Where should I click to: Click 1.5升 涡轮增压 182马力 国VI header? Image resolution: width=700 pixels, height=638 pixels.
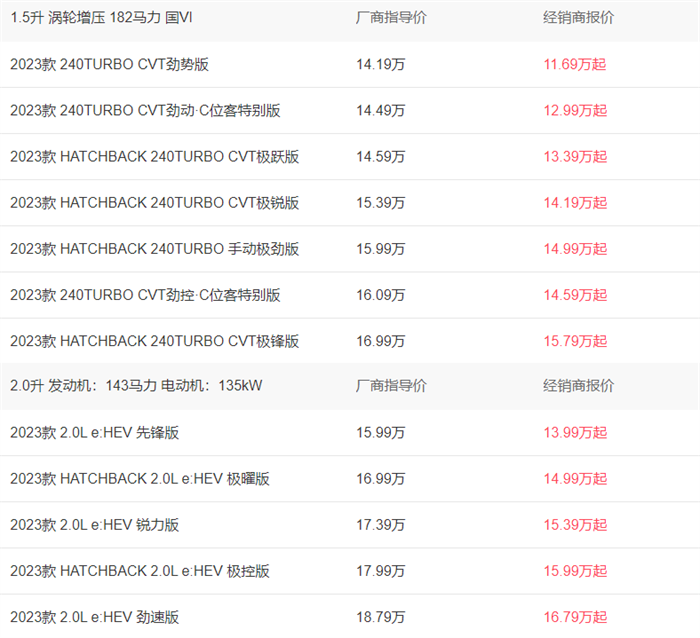click(101, 17)
